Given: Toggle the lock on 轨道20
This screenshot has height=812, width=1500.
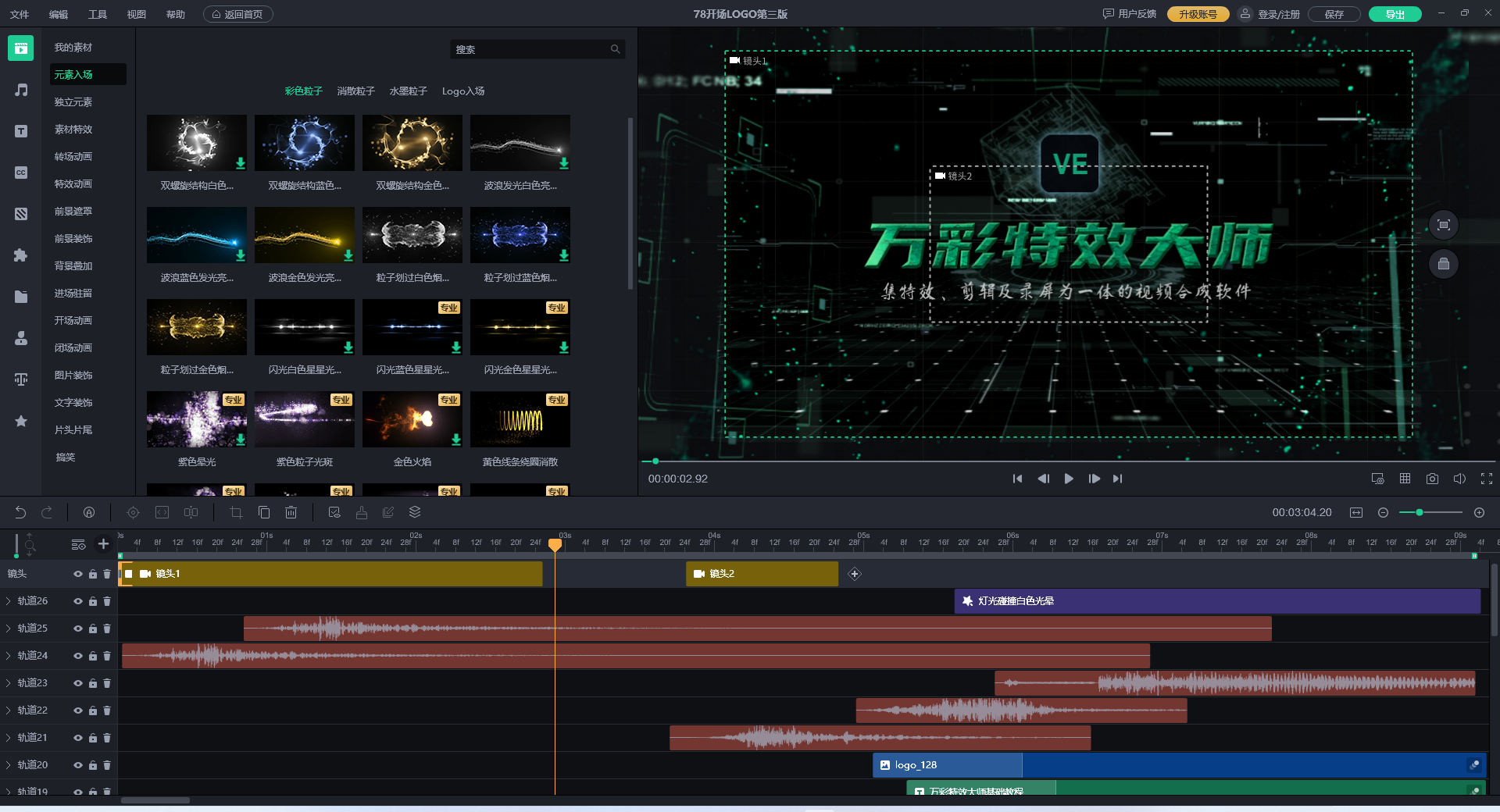Looking at the screenshot, I should [x=93, y=765].
